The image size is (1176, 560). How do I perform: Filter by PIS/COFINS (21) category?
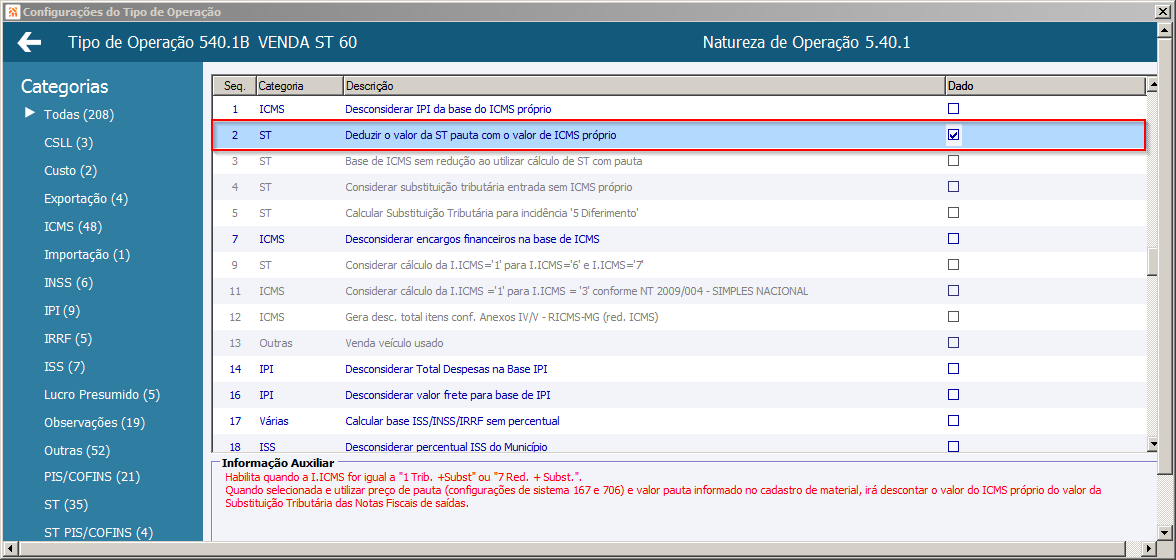[92, 477]
